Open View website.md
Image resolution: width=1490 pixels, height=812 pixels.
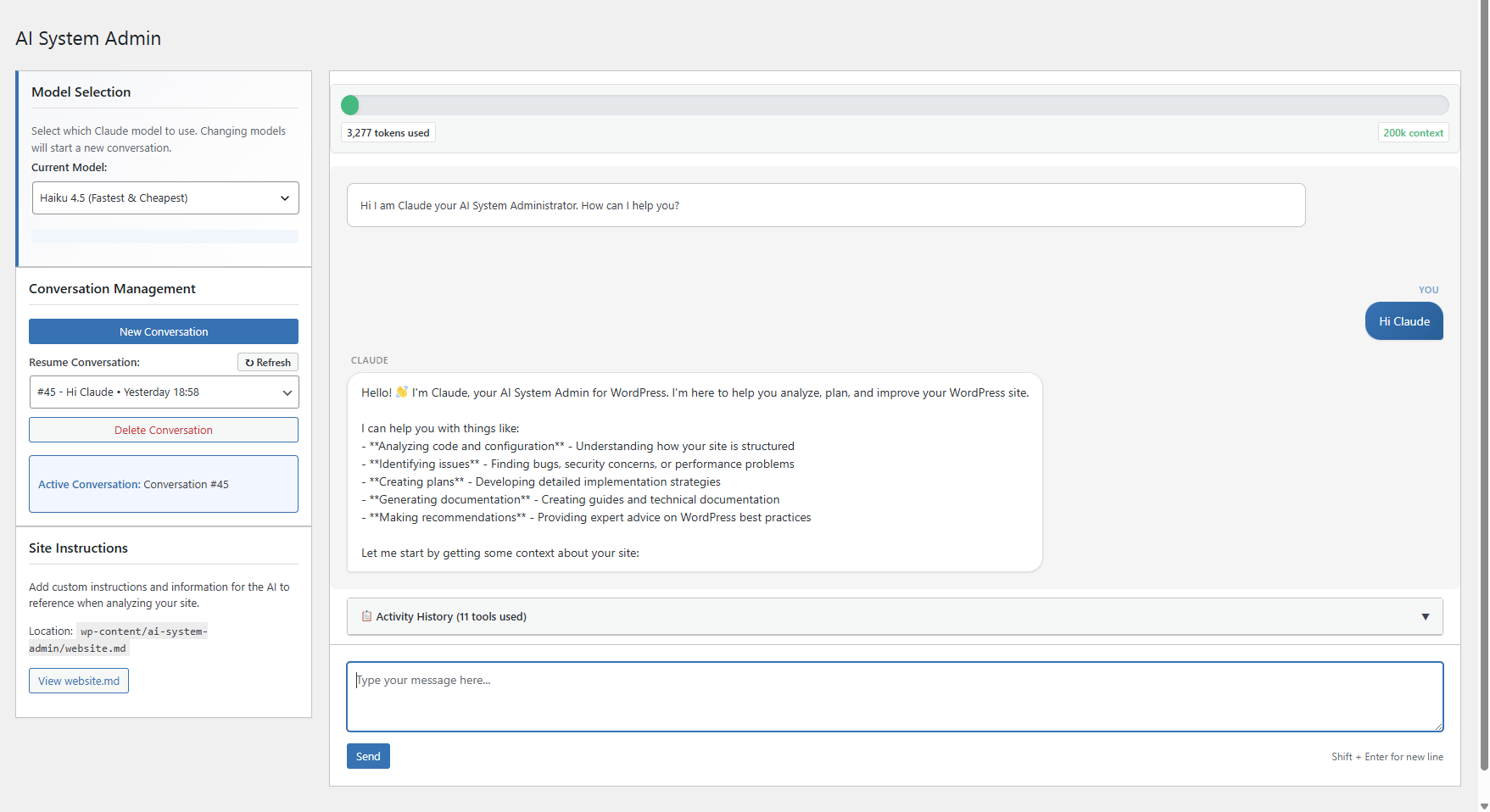(x=79, y=681)
